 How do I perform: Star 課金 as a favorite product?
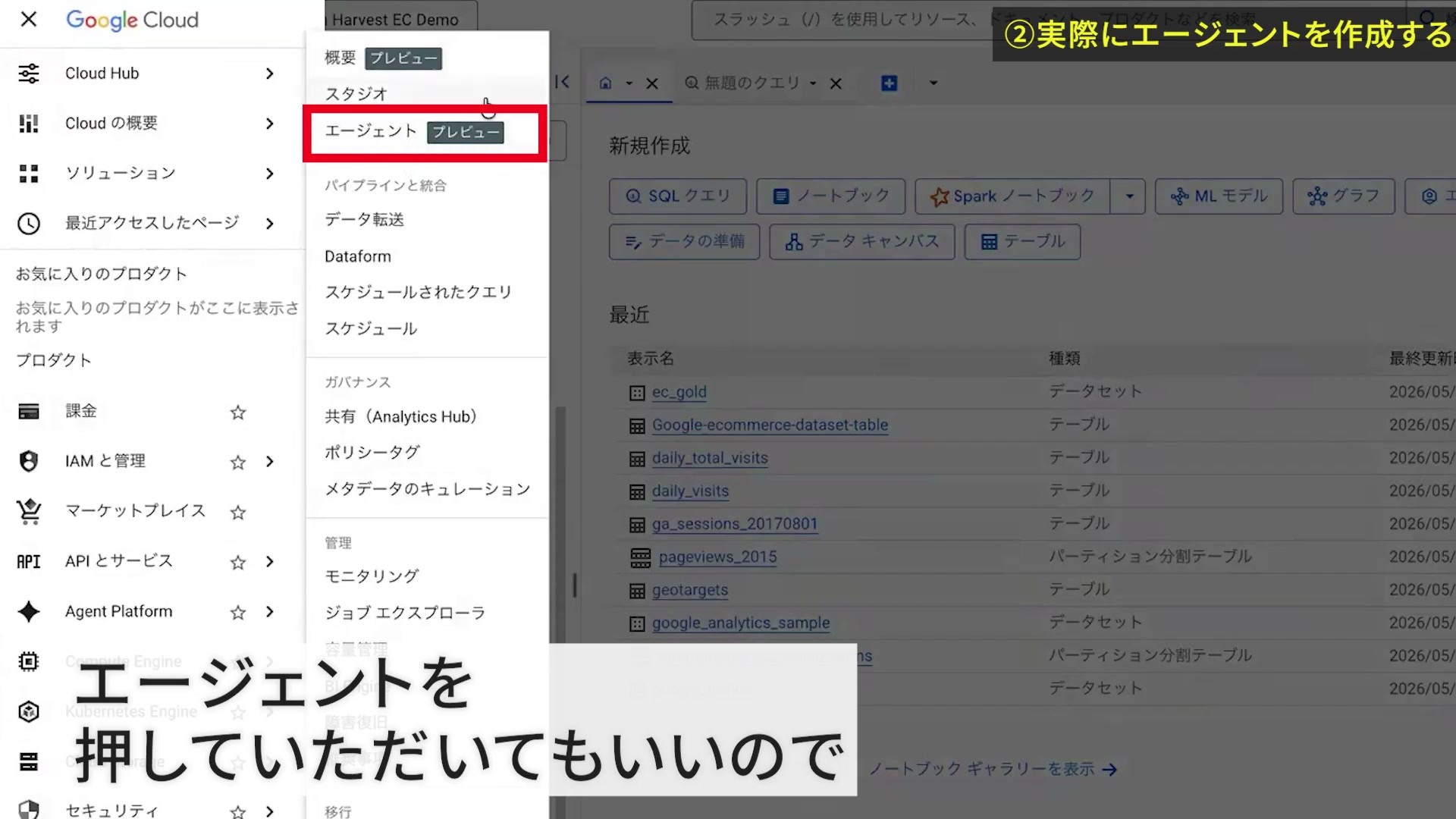click(238, 412)
